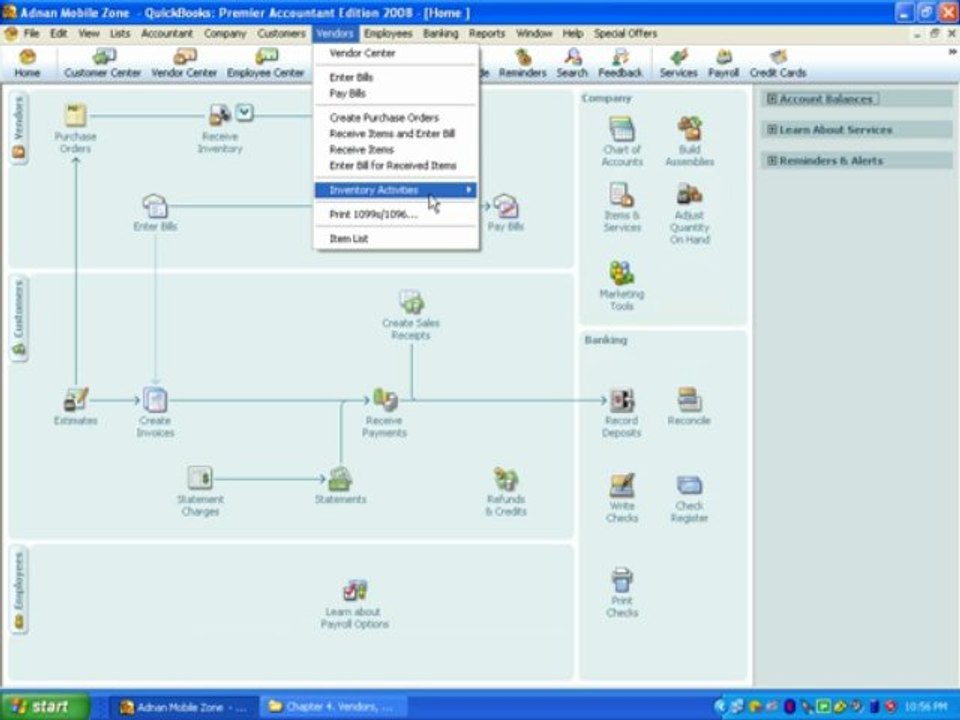This screenshot has height=720, width=960.
Task: Open the Vendor Center toolbar button
Action: pyautogui.click(x=184, y=64)
